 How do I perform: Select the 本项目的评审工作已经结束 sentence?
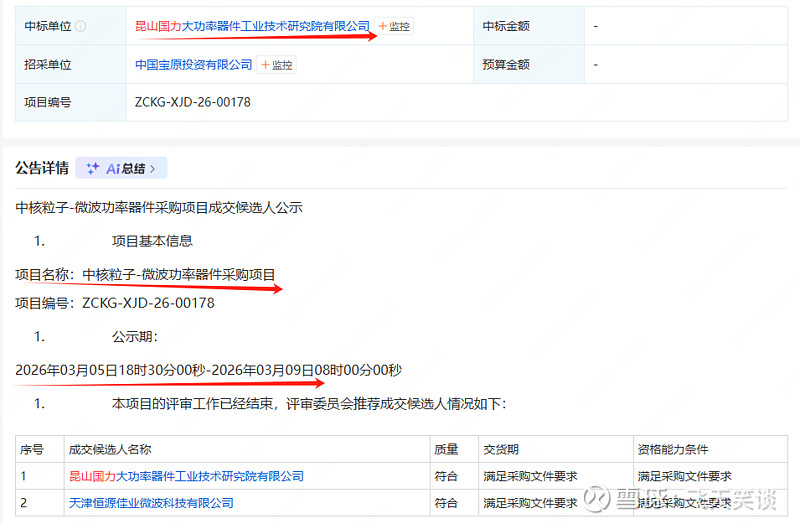[x=309, y=404]
